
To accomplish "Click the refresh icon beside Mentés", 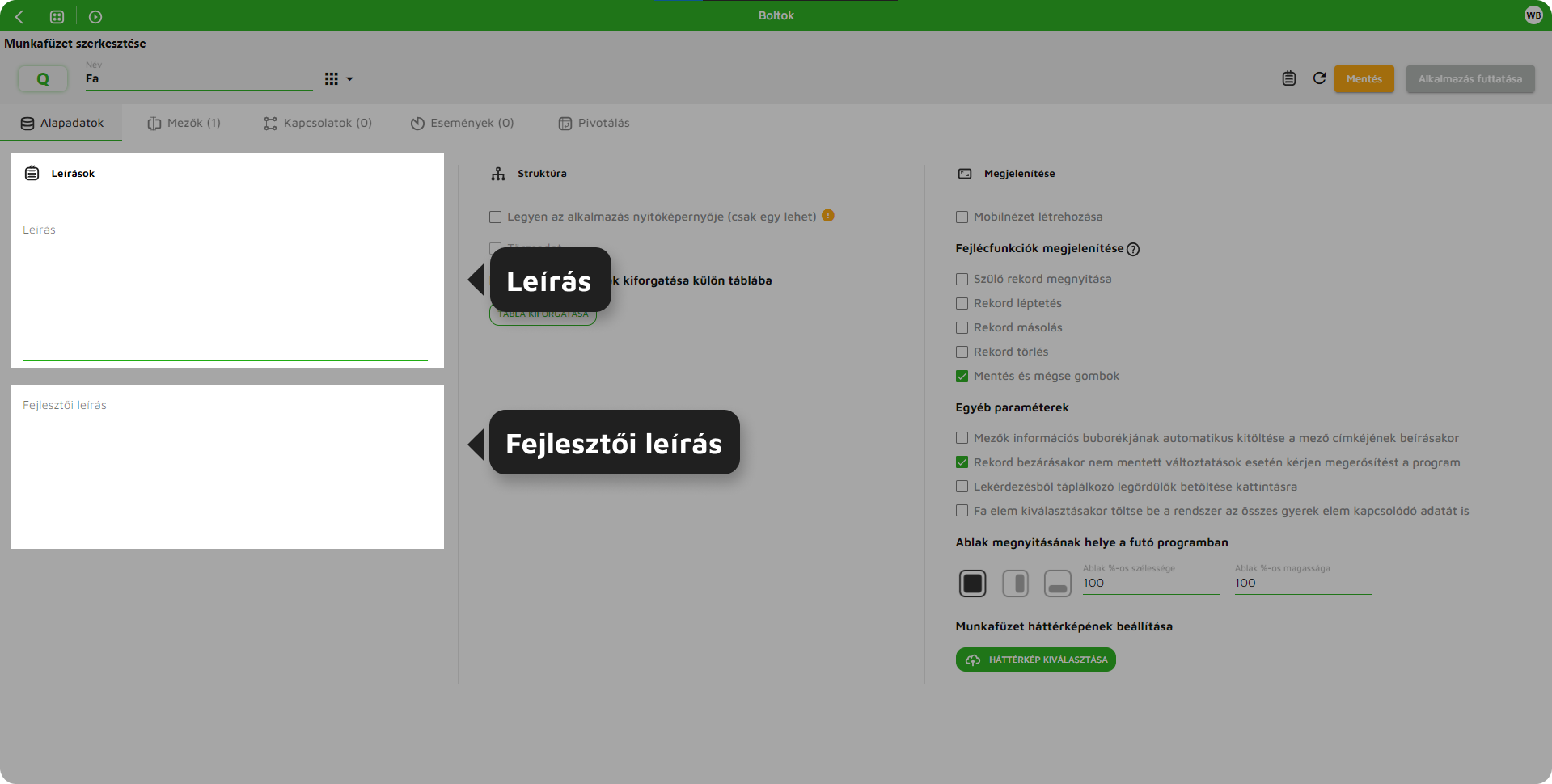I will [1319, 78].
